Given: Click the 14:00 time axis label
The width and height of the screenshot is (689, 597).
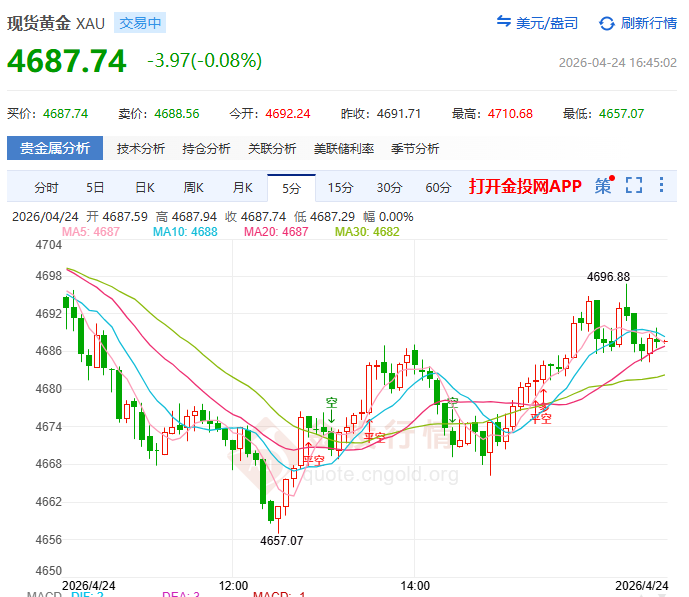Looking at the screenshot, I should pos(415,586).
